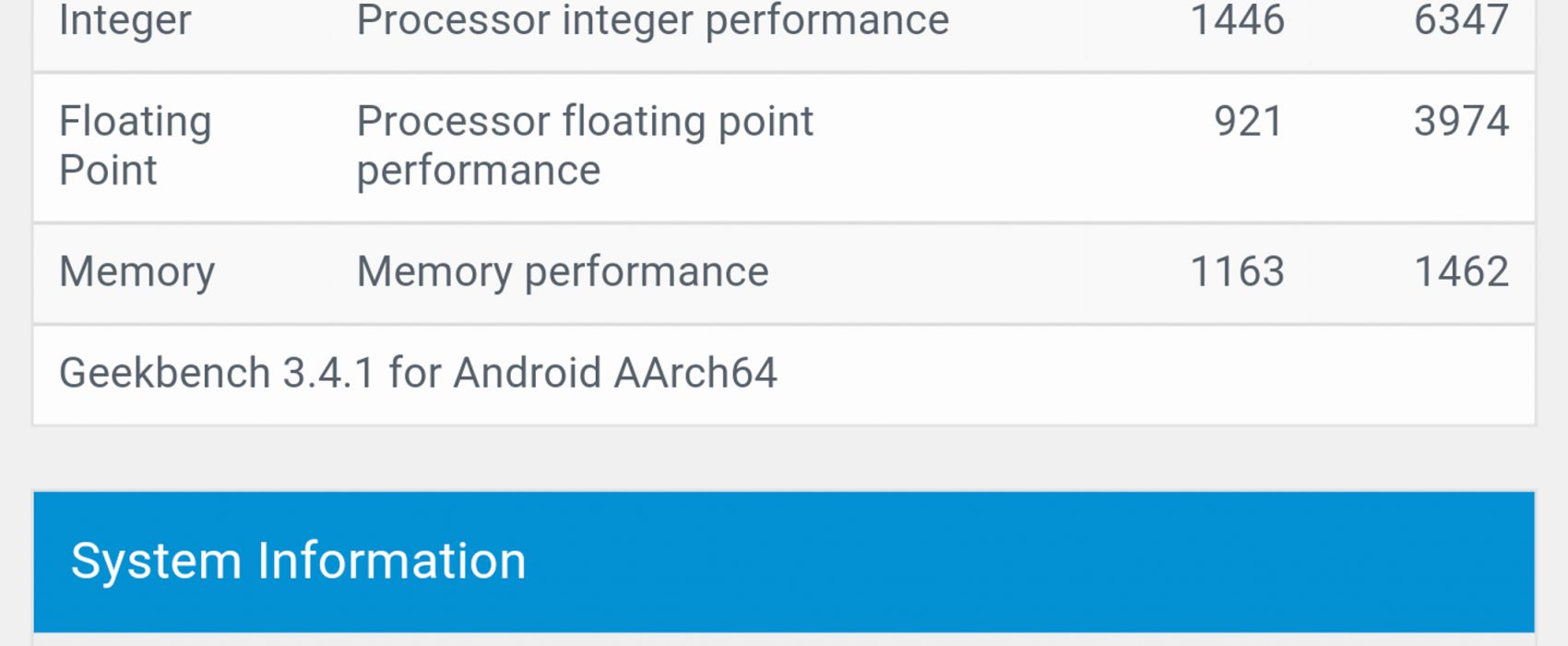The width and height of the screenshot is (1568, 646).
Task: Select the Floating Point score 921
Action: click(x=1248, y=121)
